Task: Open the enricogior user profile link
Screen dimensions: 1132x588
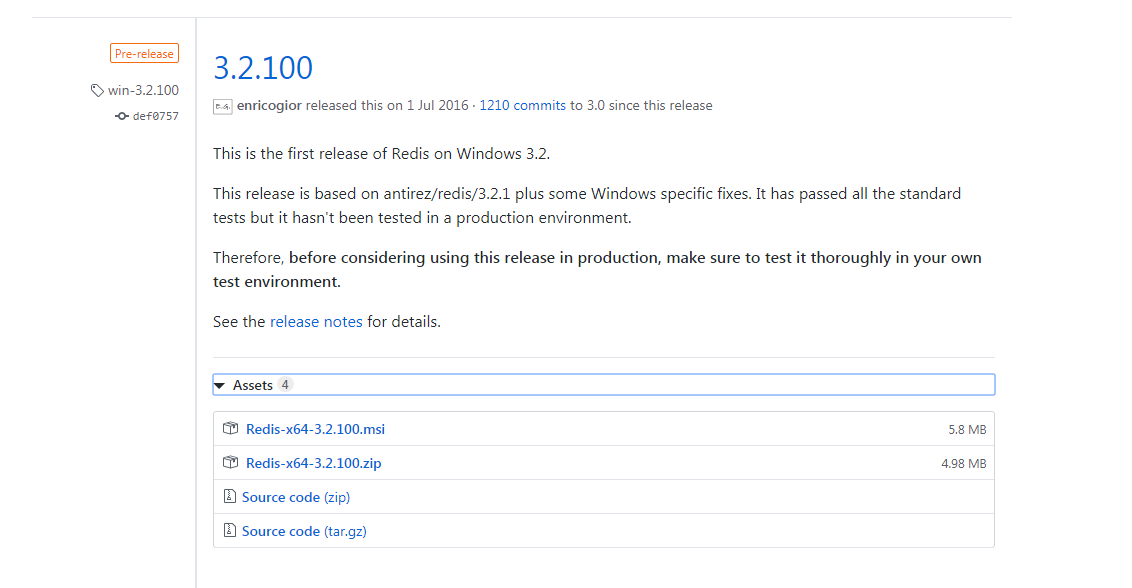Action: [269, 105]
